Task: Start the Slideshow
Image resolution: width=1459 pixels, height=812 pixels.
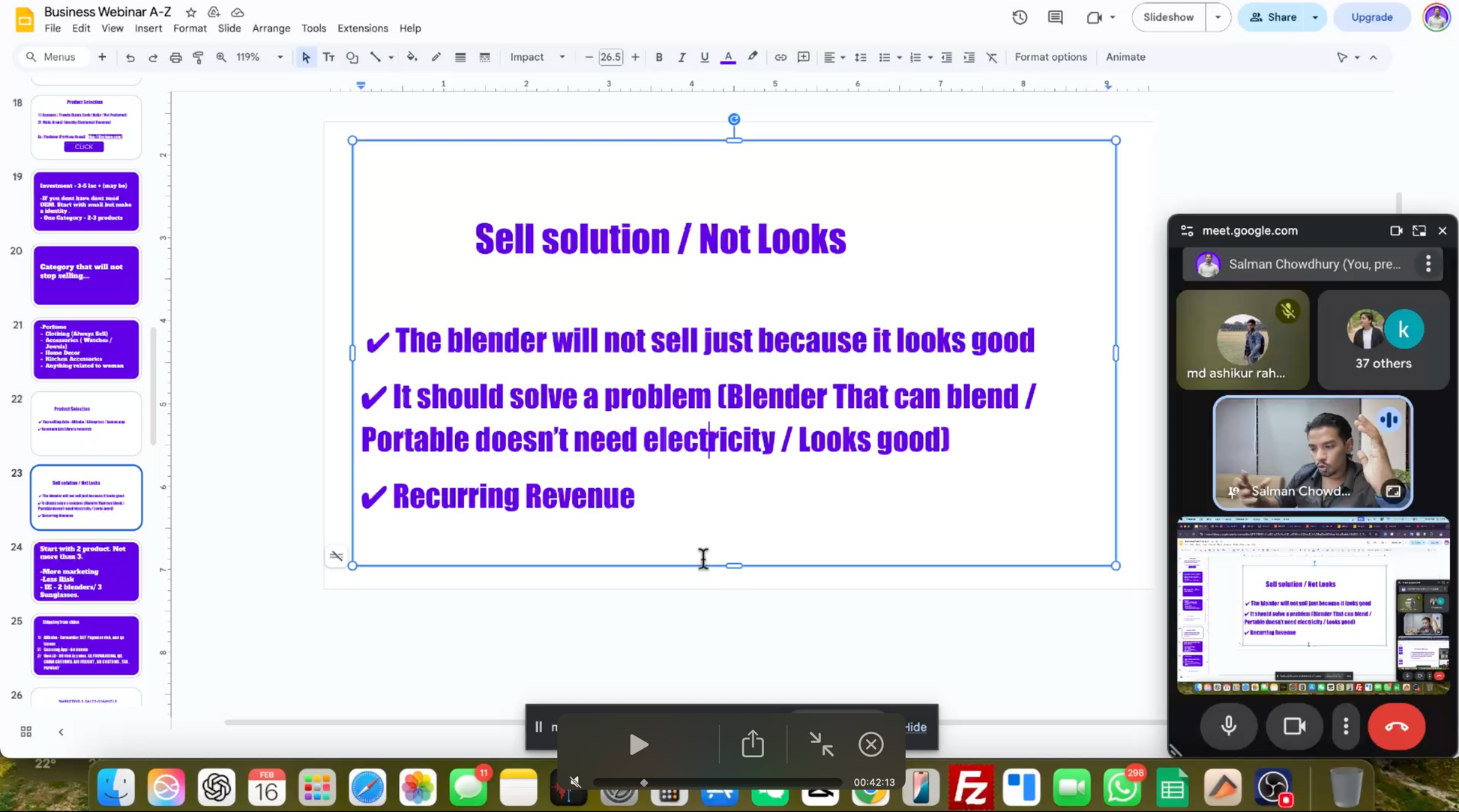Action: pyautogui.click(x=1167, y=16)
